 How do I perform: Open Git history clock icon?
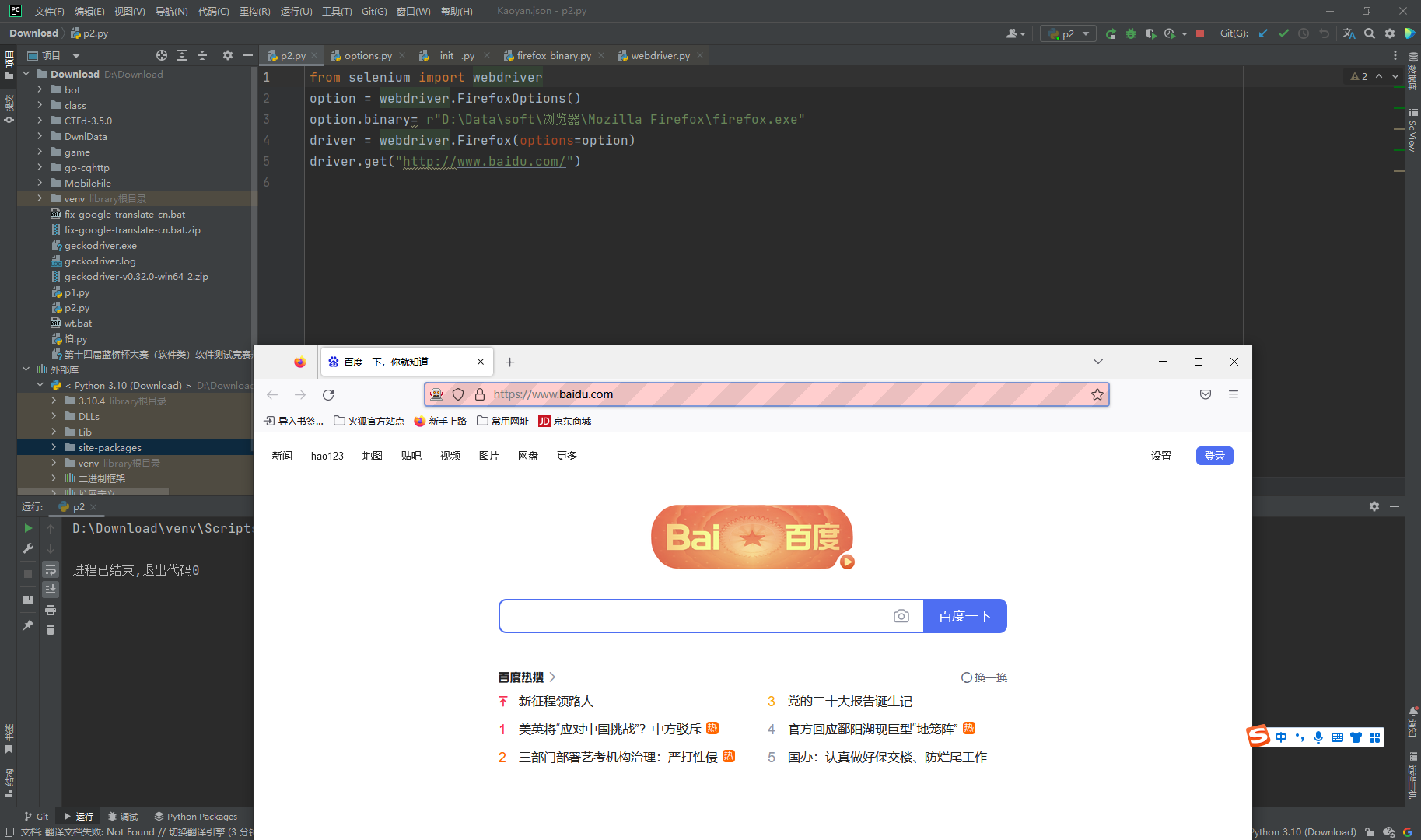point(1304,33)
